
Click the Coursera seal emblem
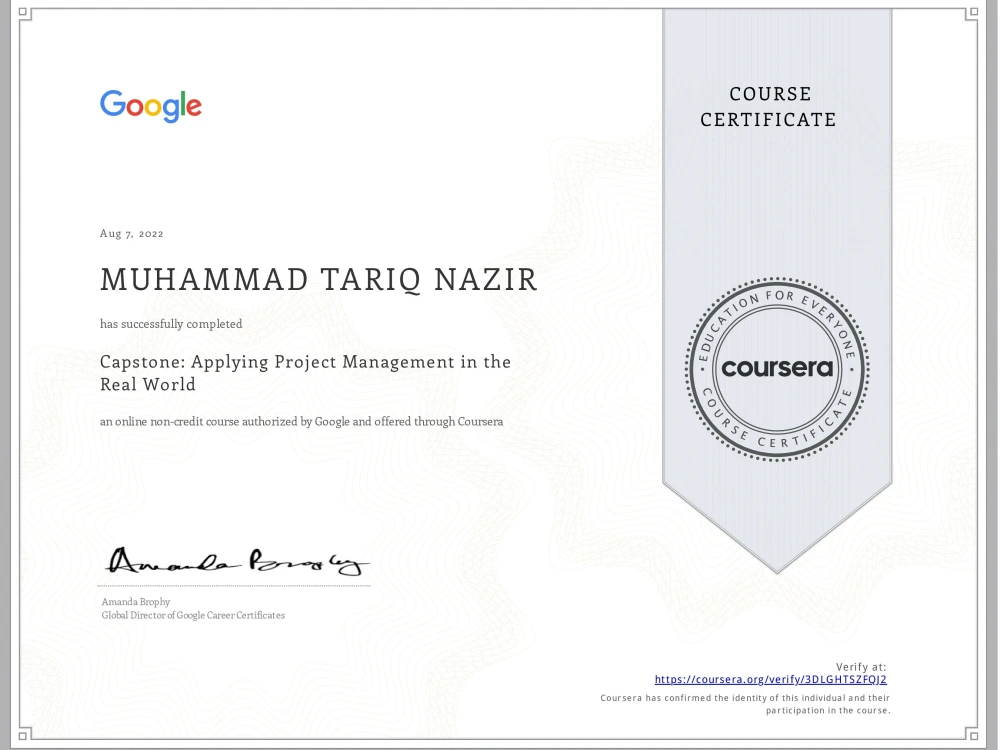pos(777,369)
